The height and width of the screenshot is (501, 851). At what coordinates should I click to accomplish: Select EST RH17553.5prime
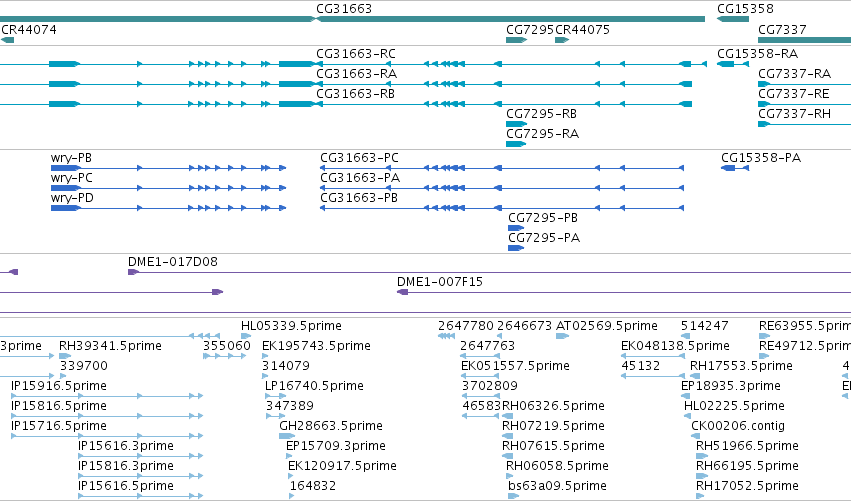coord(741,366)
